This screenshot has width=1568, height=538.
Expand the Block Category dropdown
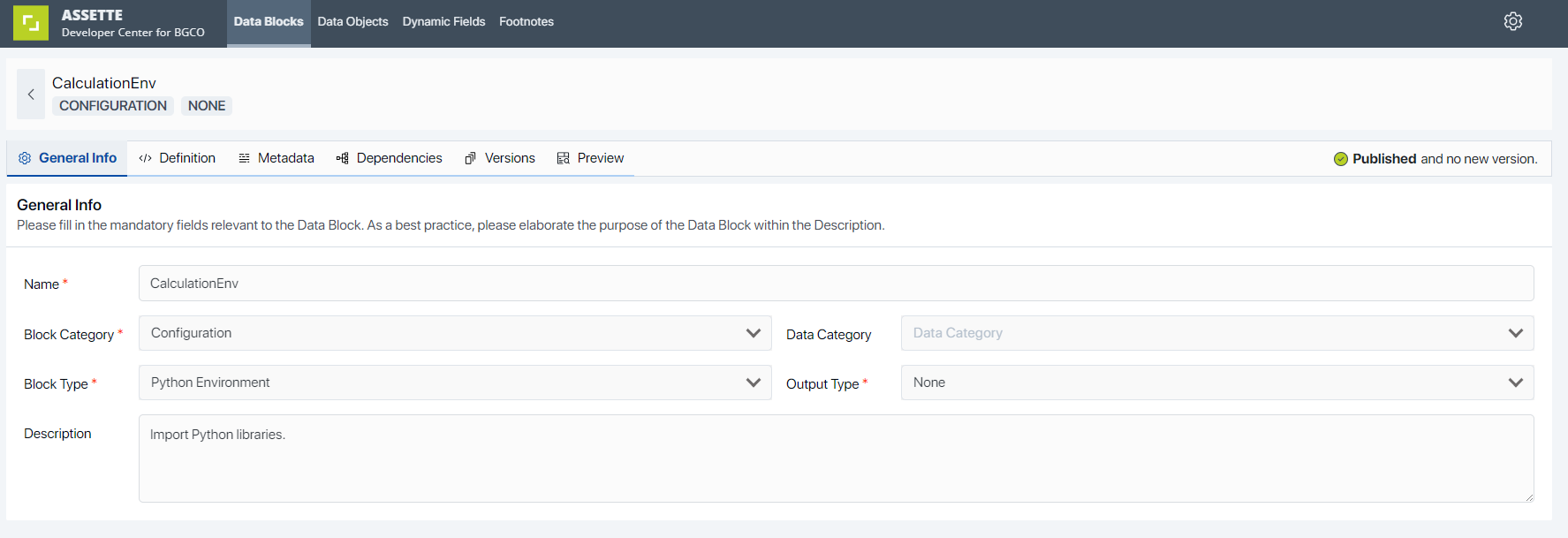(455, 333)
